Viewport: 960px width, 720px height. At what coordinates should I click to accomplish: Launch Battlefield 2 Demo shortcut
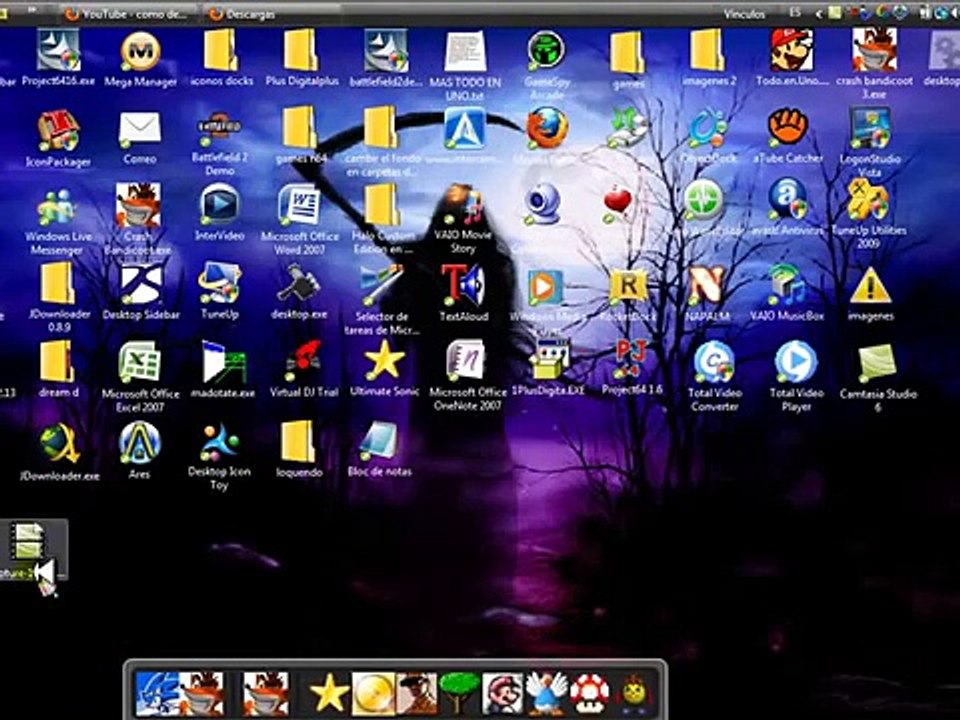(x=219, y=129)
